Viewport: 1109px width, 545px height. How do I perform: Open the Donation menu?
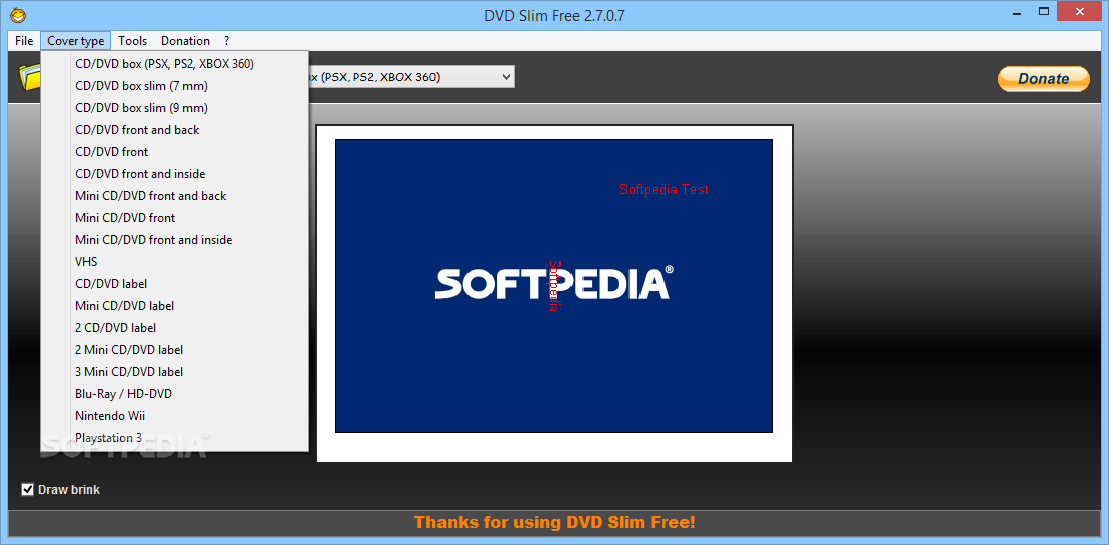click(x=185, y=40)
